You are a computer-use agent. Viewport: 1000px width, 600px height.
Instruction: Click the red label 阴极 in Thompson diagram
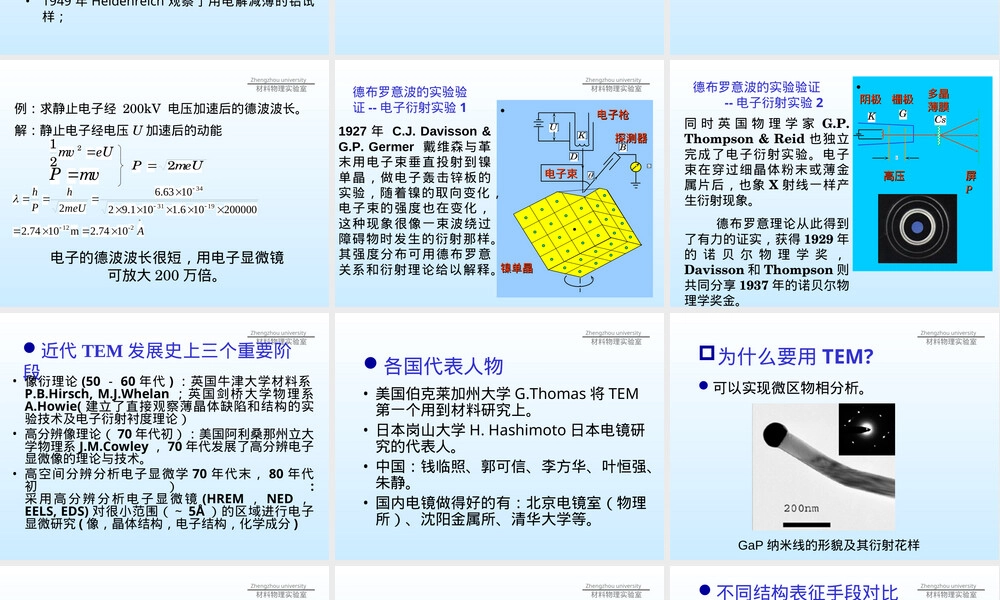point(870,99)
